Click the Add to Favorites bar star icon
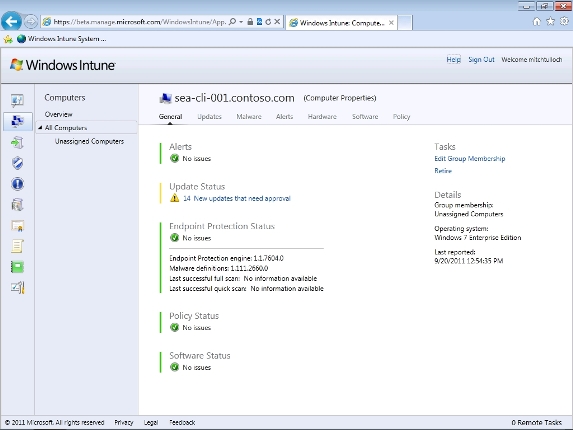The width and height of the screenshot is (573, 430). coord(8,39)
